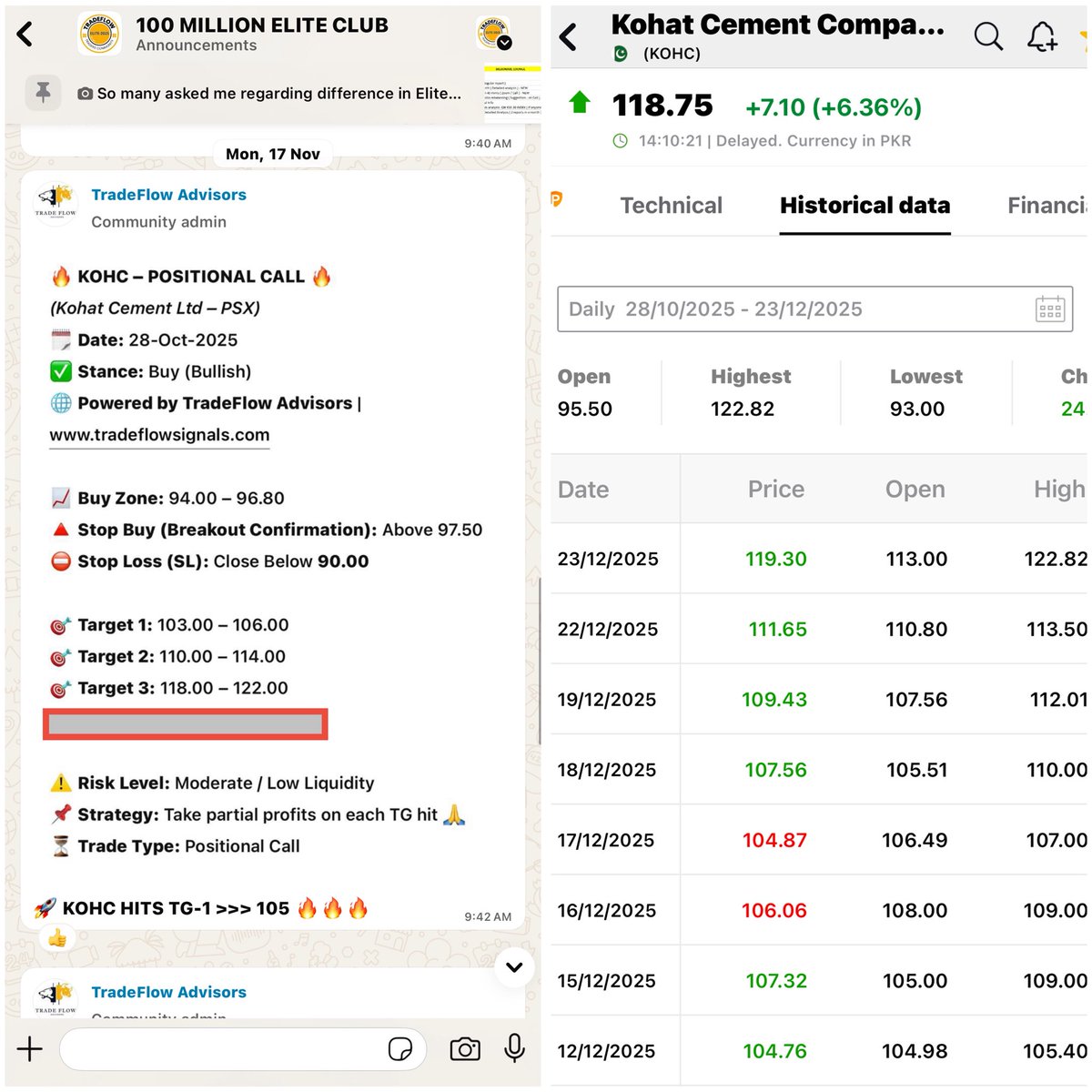
Task: Search using the magnifier icon
Action: (988, 35)
